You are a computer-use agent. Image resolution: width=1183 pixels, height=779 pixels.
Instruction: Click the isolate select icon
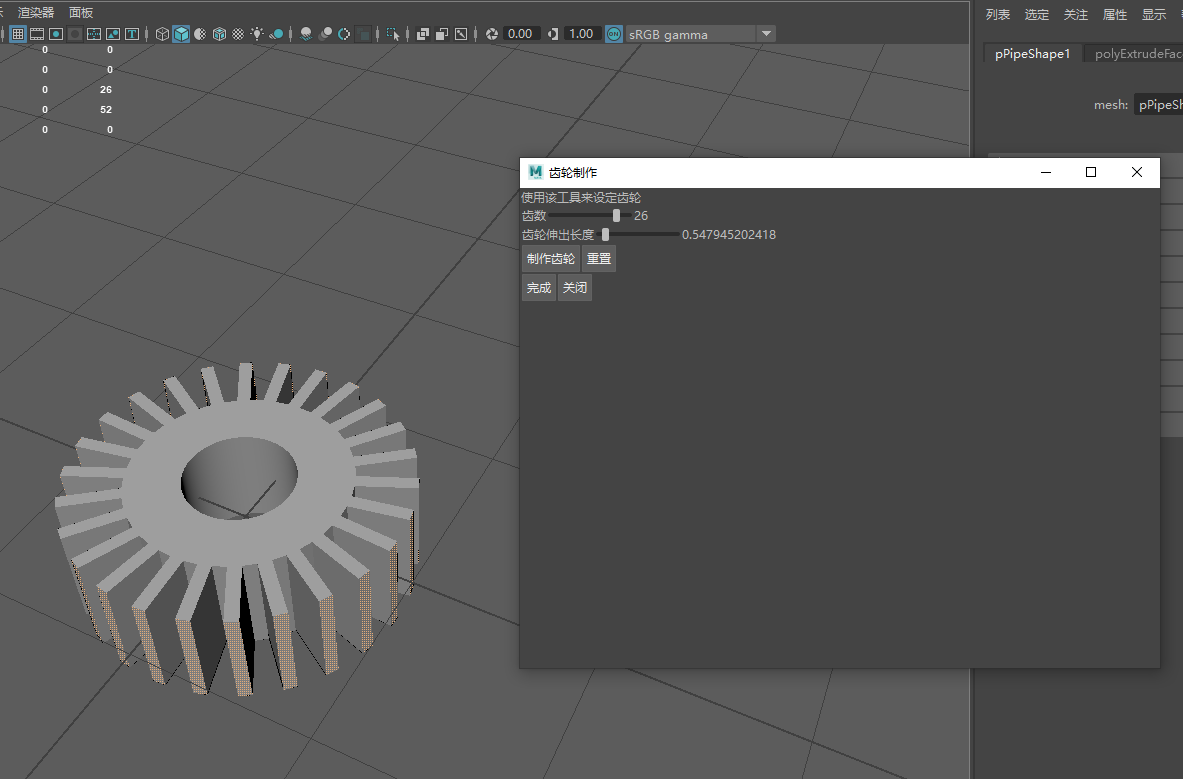[x=393, y=34]
